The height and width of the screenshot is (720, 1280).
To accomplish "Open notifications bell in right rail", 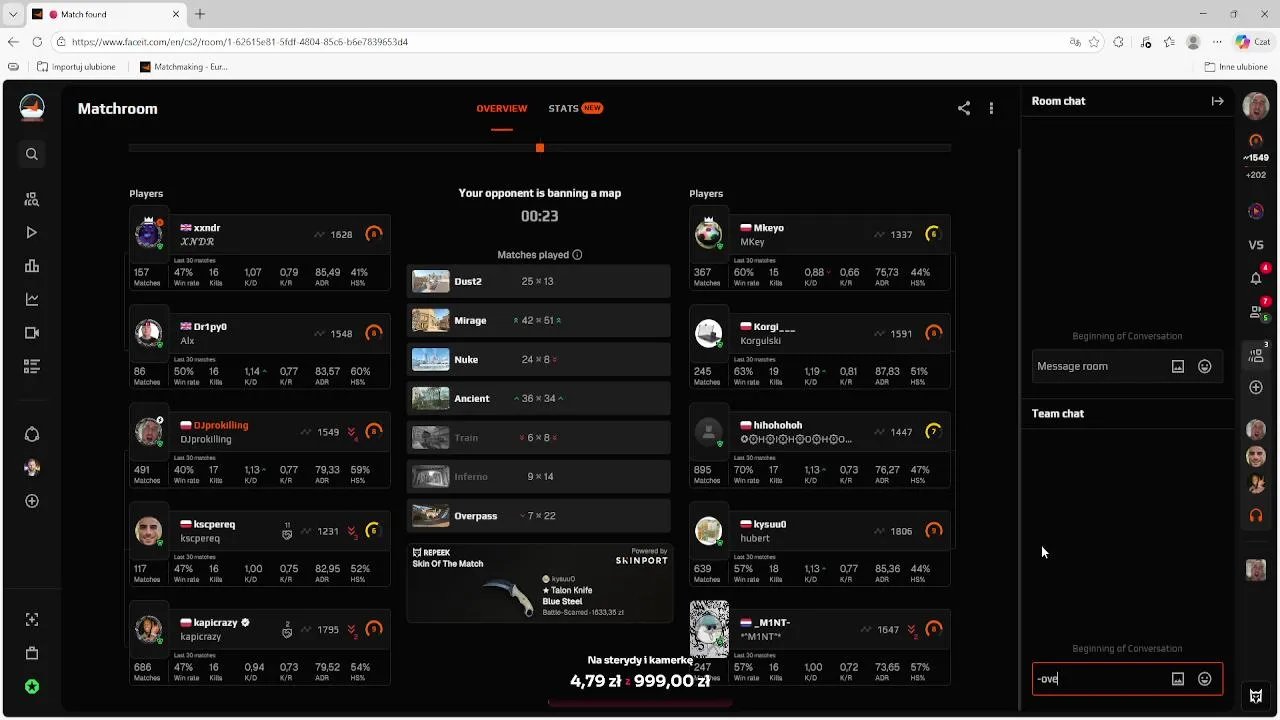I will click(1256, 278).
